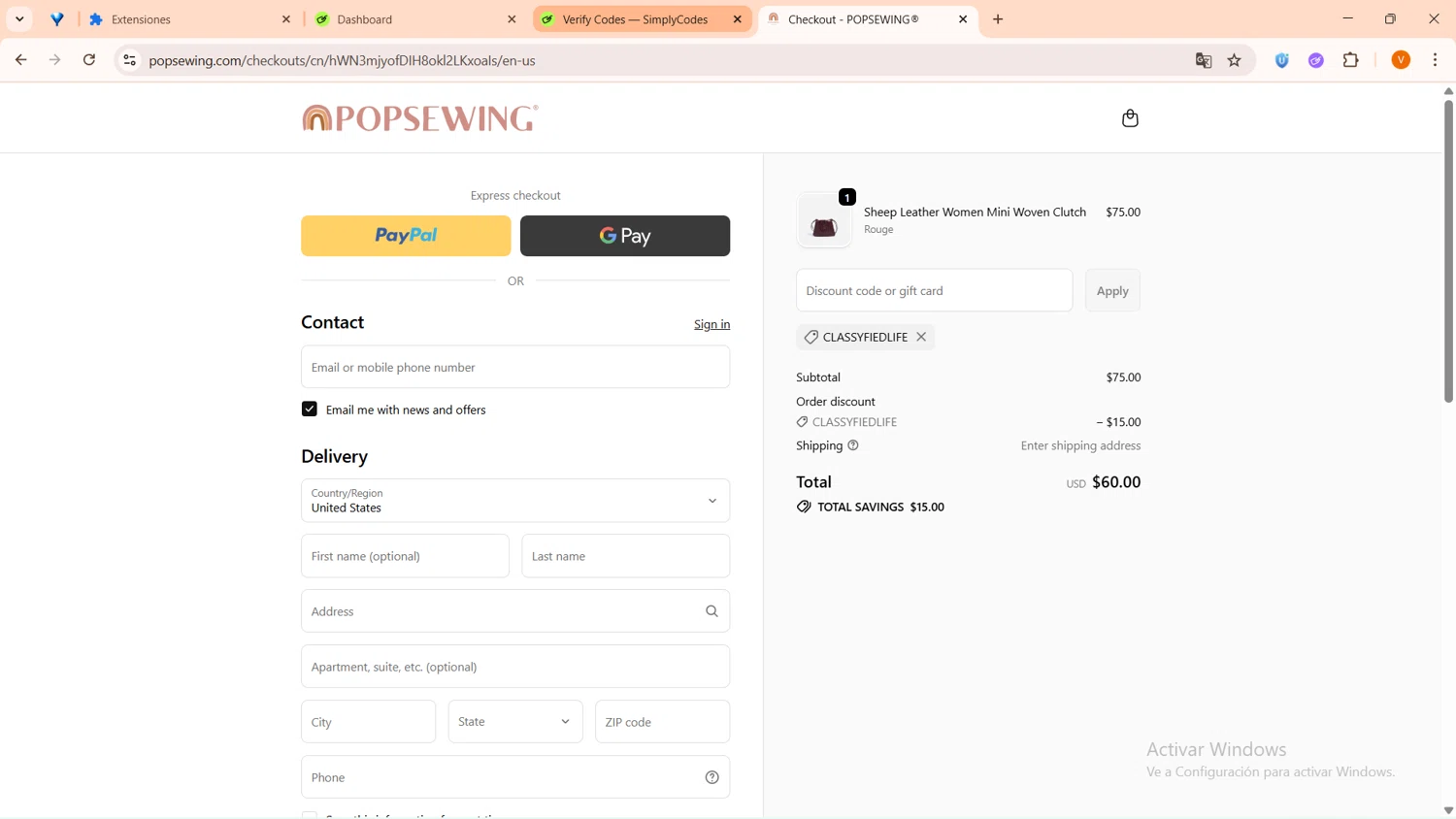Reload the checkout page
The height and width of the screenshot is (819, 1456).
(x=89, y=60)
